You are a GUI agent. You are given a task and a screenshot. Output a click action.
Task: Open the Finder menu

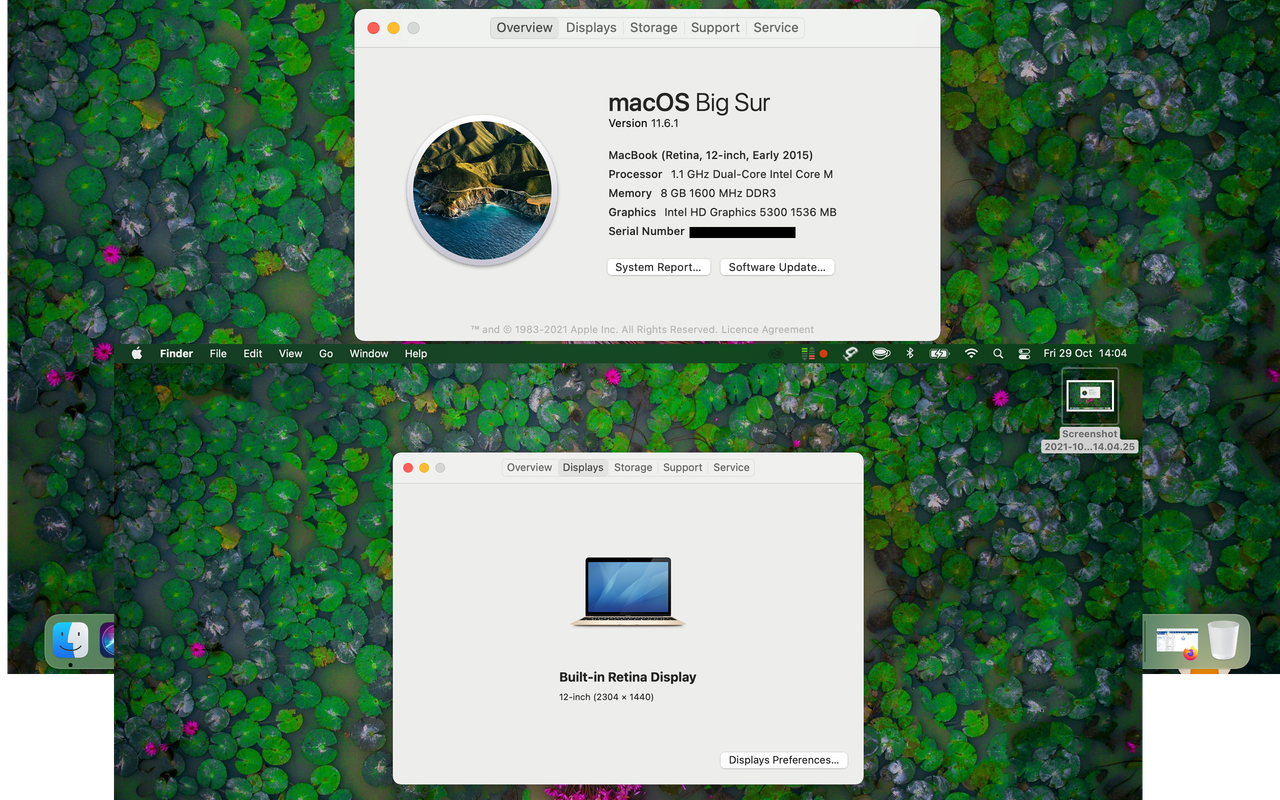[176, 353]
